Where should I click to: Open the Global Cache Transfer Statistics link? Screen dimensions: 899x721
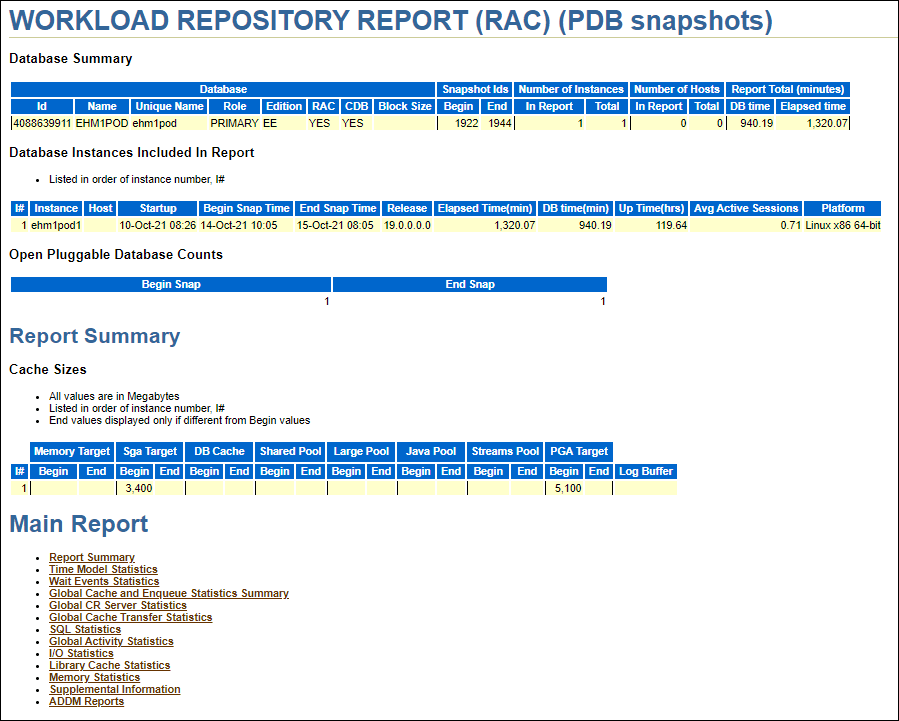[130, 617]
